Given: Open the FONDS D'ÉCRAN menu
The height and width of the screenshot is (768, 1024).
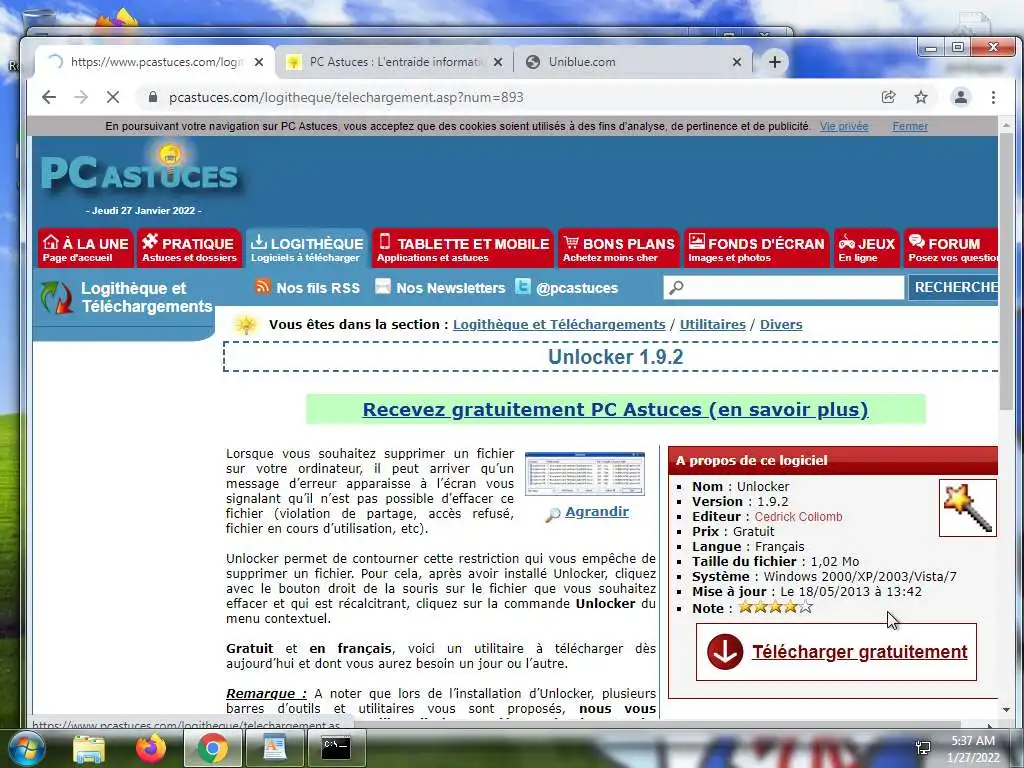Looking at the screenshot, I should (x=756, y=248).
